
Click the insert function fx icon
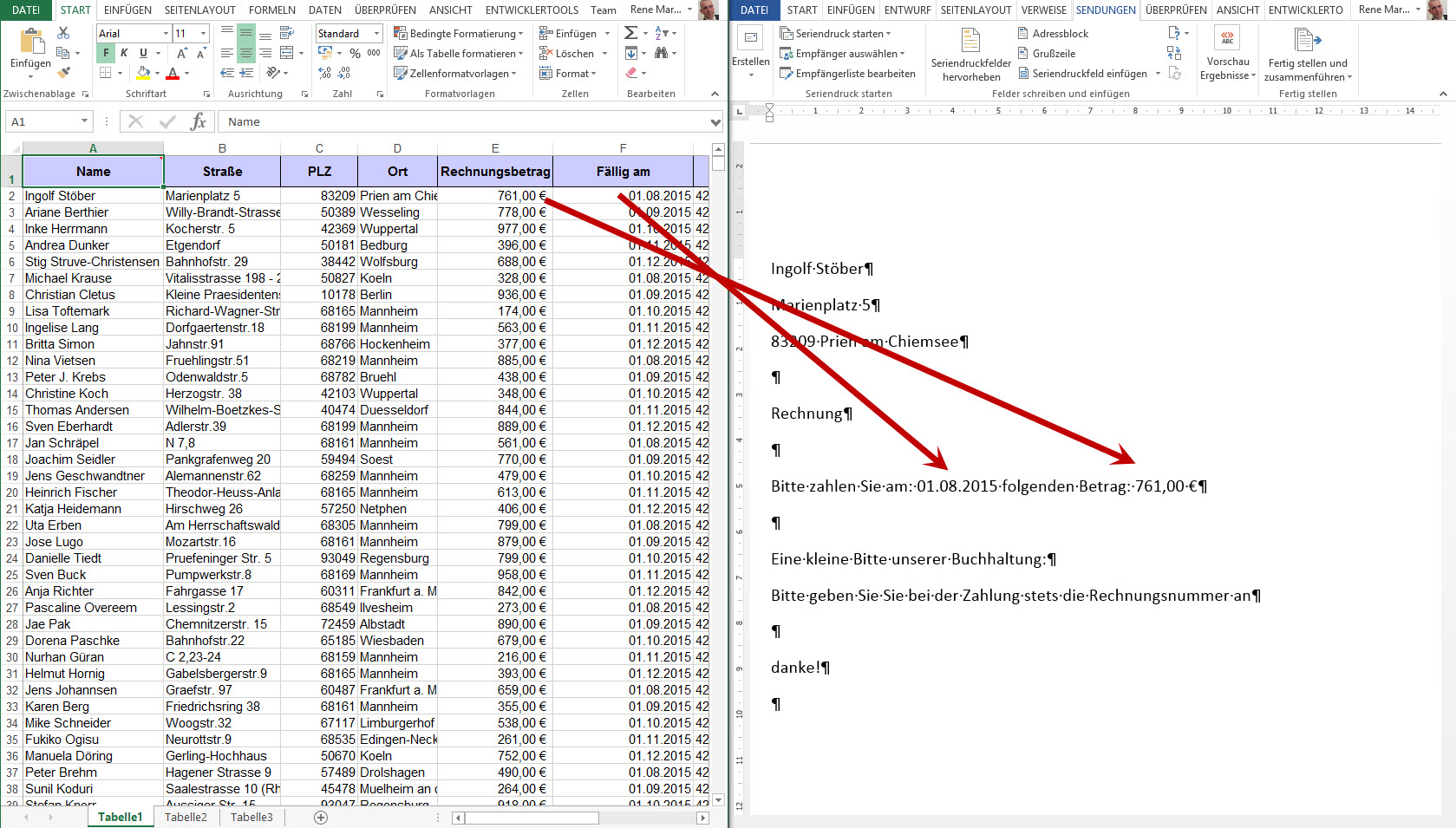[x=198, y=121]
